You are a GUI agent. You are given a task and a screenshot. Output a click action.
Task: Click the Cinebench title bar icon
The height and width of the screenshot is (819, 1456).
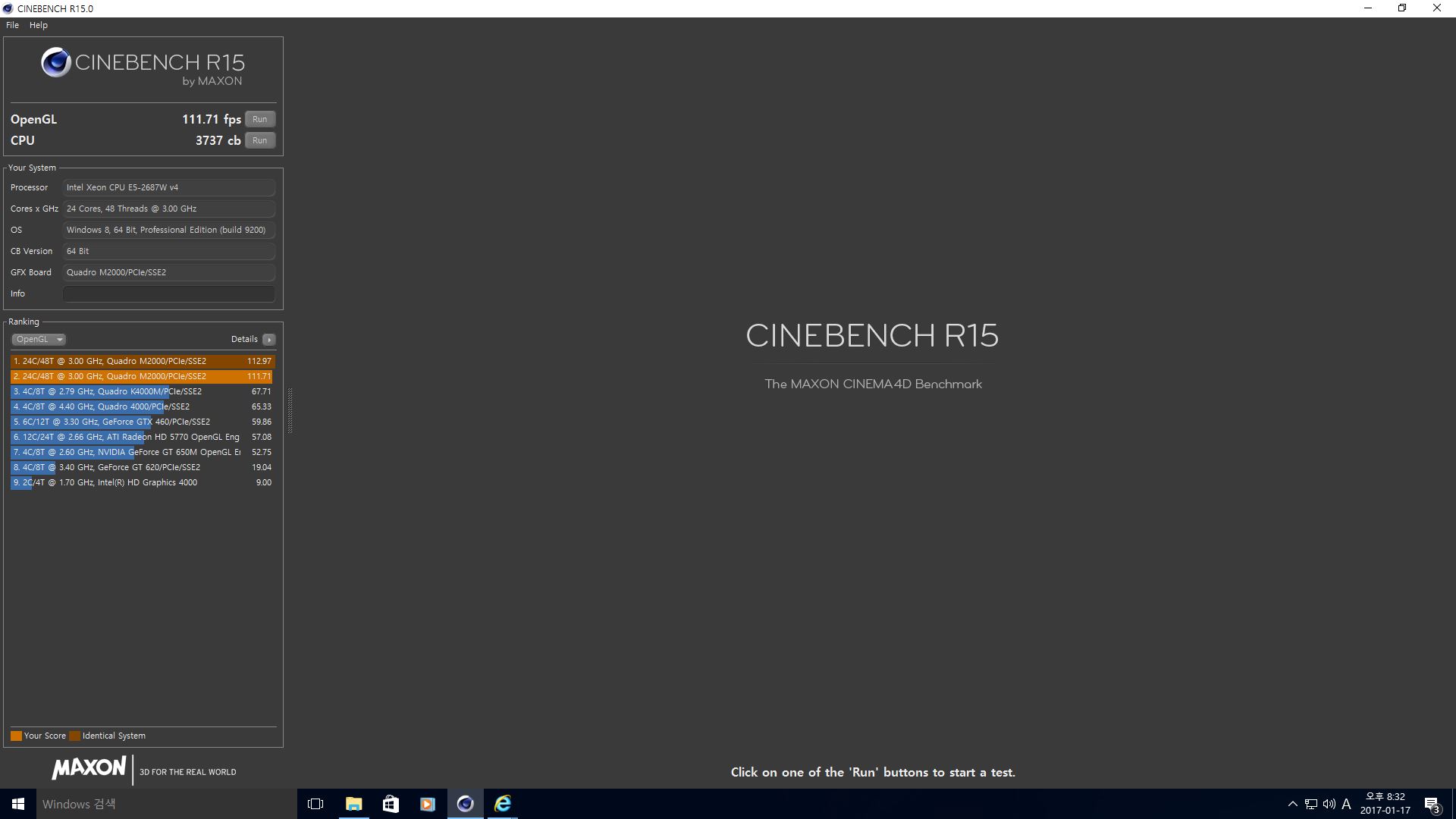pos(8,8)
